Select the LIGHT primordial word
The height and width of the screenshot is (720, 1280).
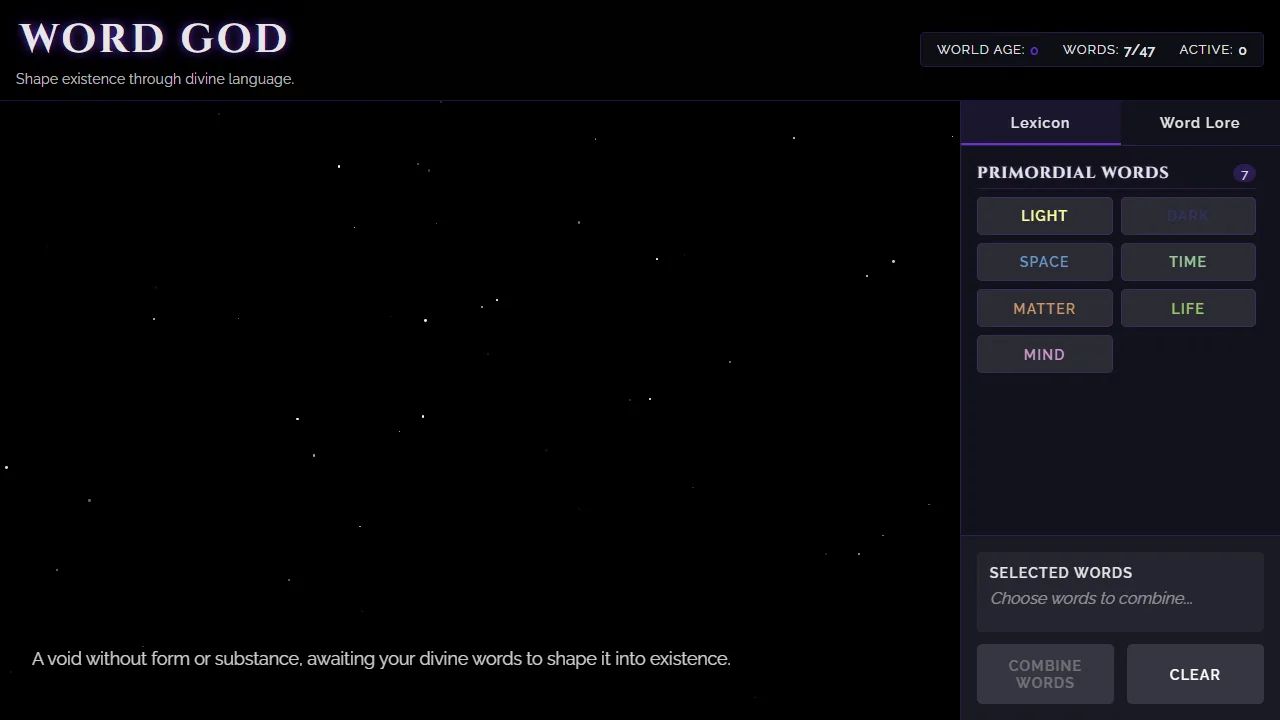1044,216
